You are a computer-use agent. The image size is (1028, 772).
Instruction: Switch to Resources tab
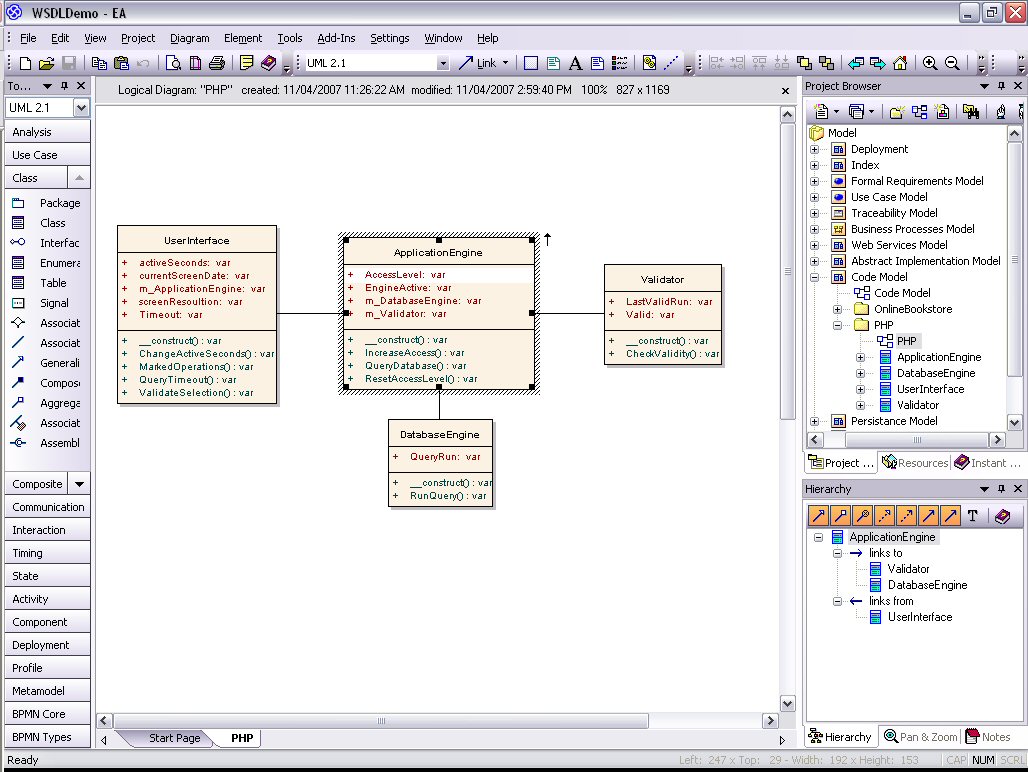[915, 463]
